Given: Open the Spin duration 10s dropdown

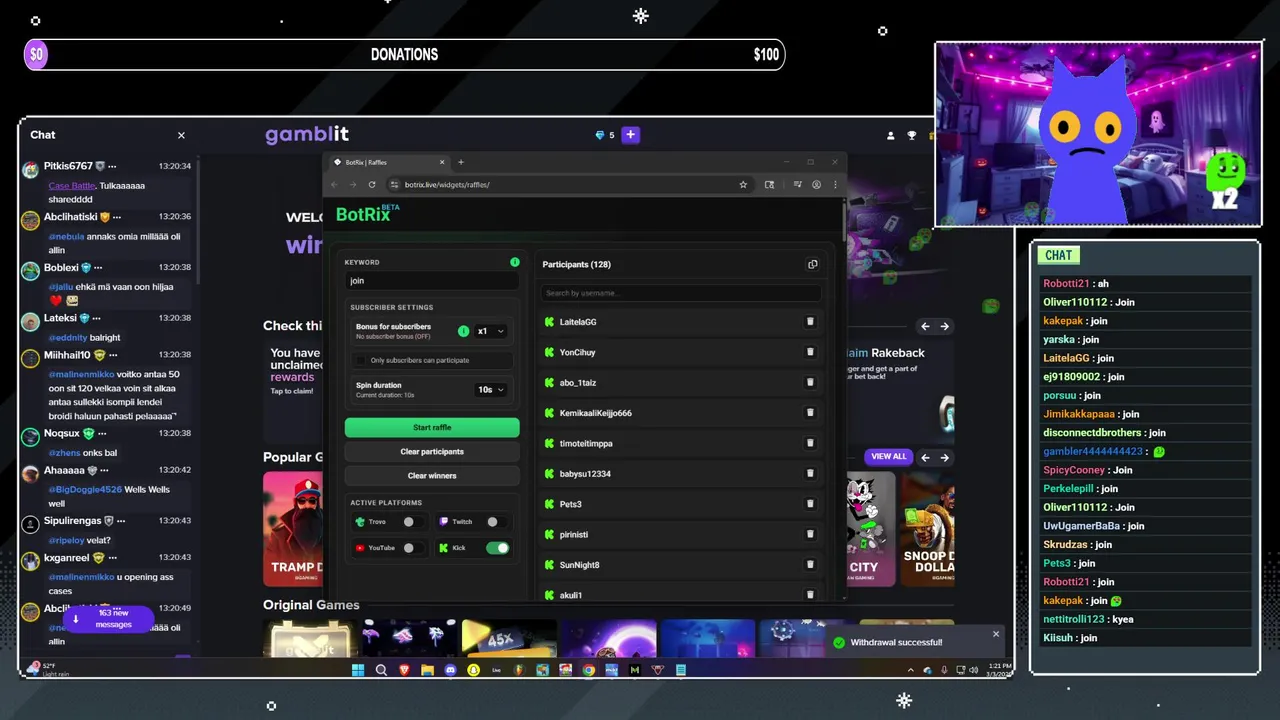Looking at the screenshot, I should click(x=490, y=389).
